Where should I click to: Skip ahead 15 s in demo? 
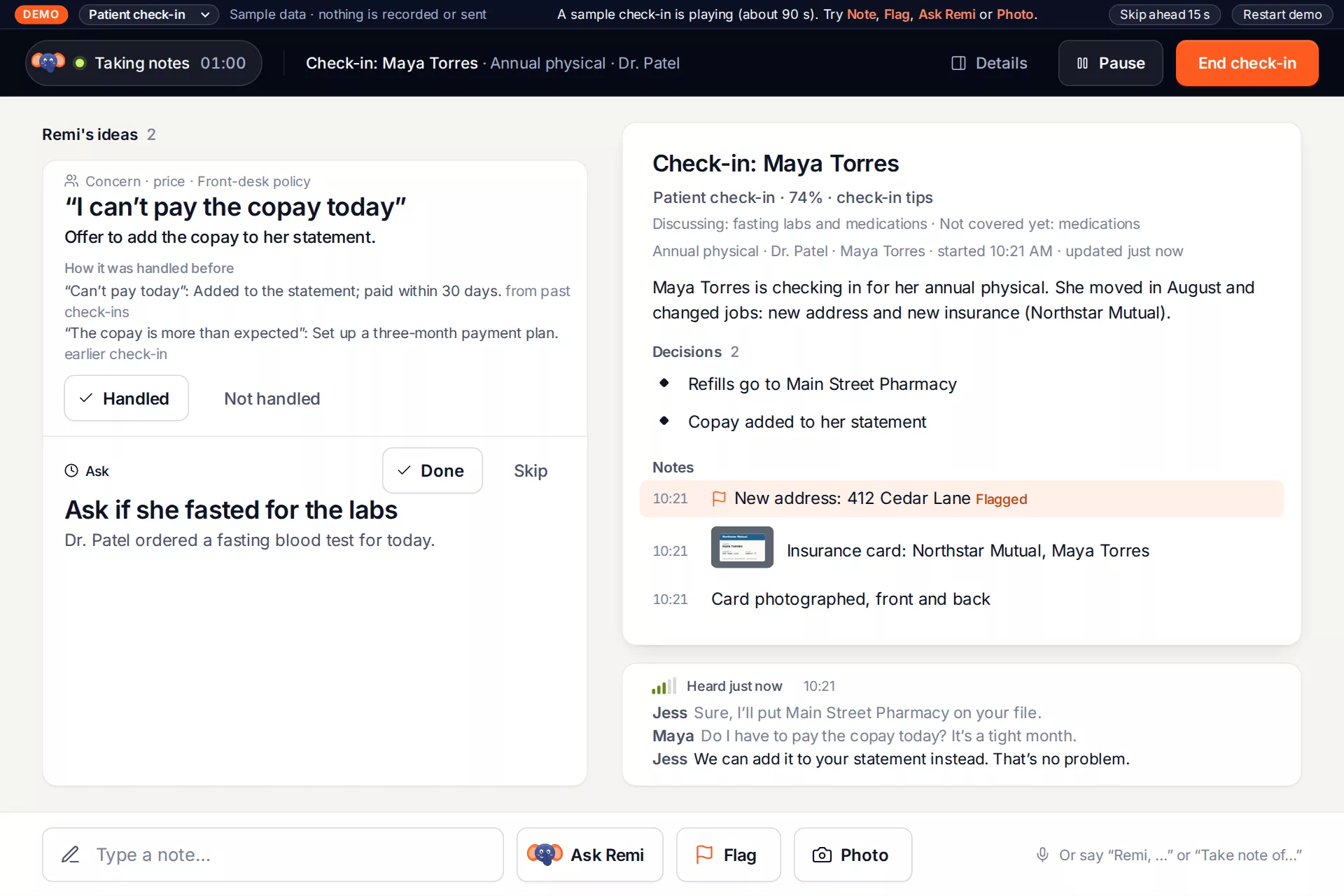coord(1164,14)
